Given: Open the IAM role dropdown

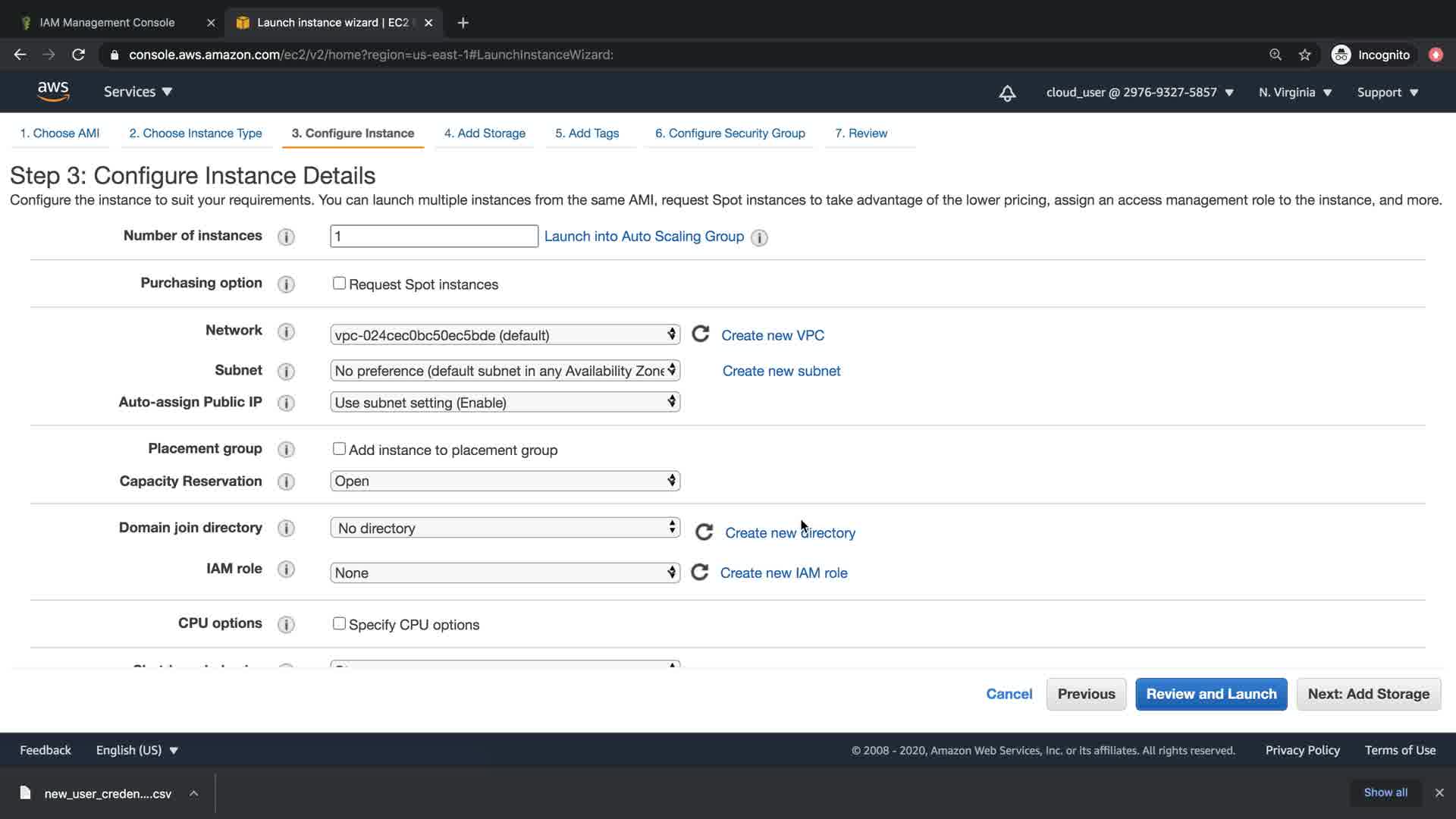Looking at the screenshot, I should [504, 573].
